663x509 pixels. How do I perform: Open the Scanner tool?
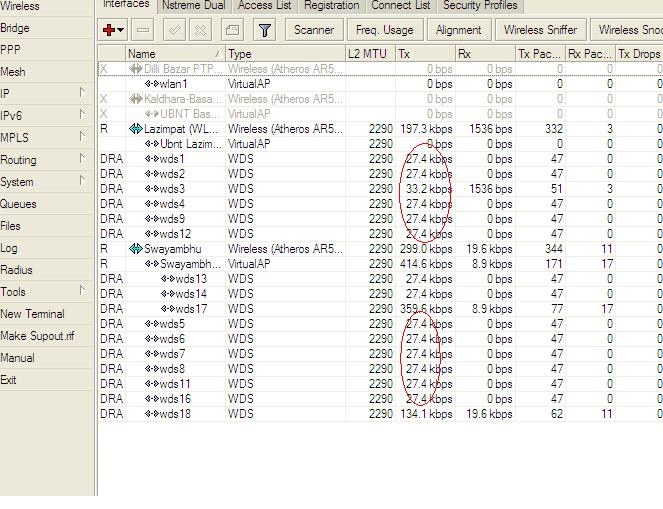[314, 30]
